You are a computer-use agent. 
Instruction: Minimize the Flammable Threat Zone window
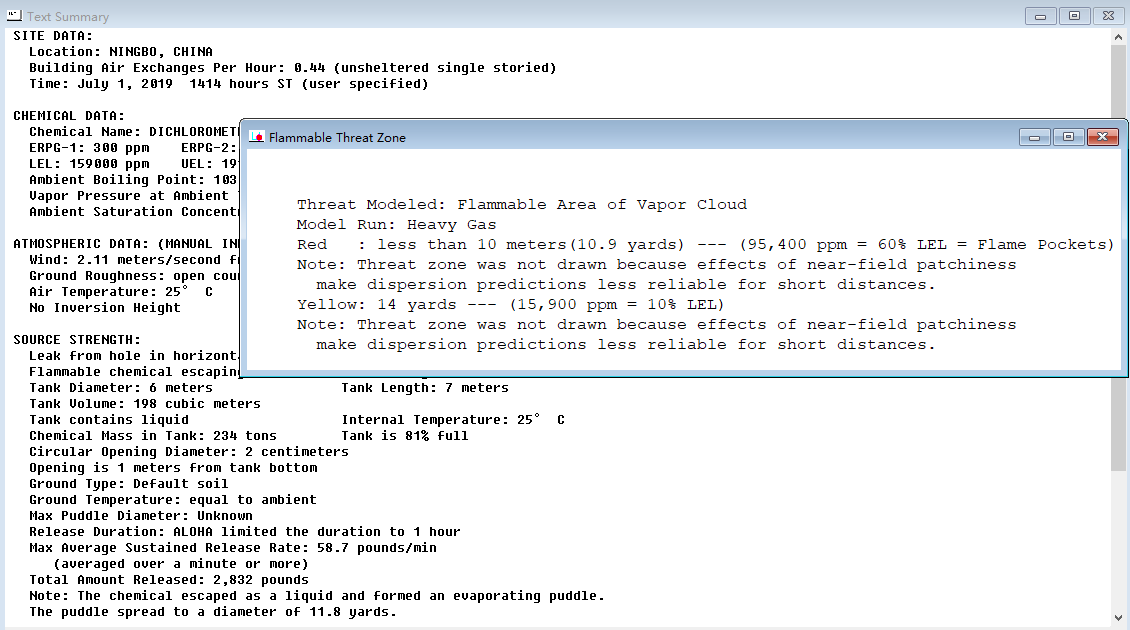pyautogui.click(x=1034, y=137)
